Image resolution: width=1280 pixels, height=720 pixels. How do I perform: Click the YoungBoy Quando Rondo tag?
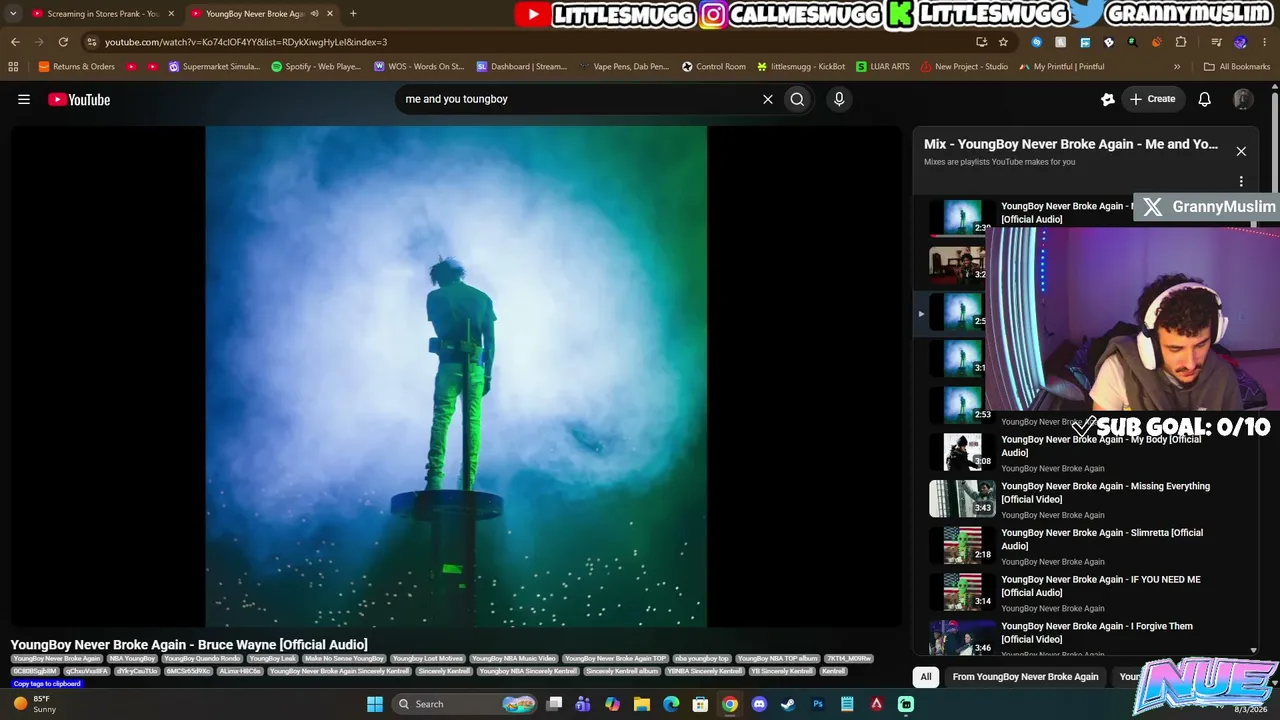pyautogui.click(x=203, y=659)
